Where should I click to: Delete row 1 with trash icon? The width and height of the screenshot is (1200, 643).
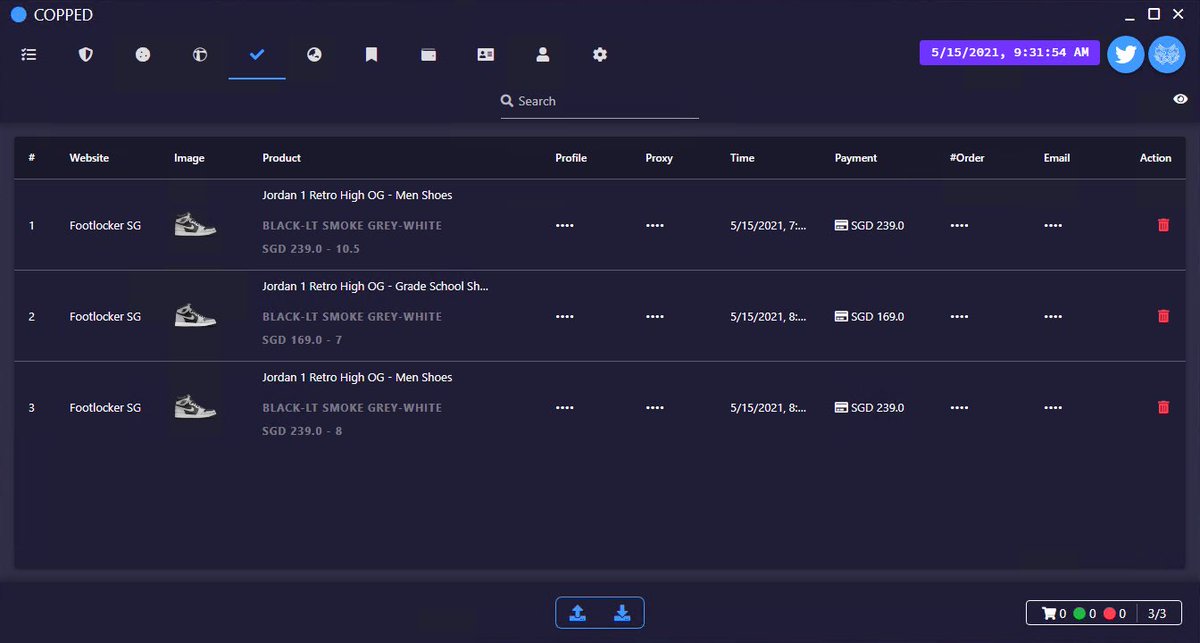(1163, 225)
